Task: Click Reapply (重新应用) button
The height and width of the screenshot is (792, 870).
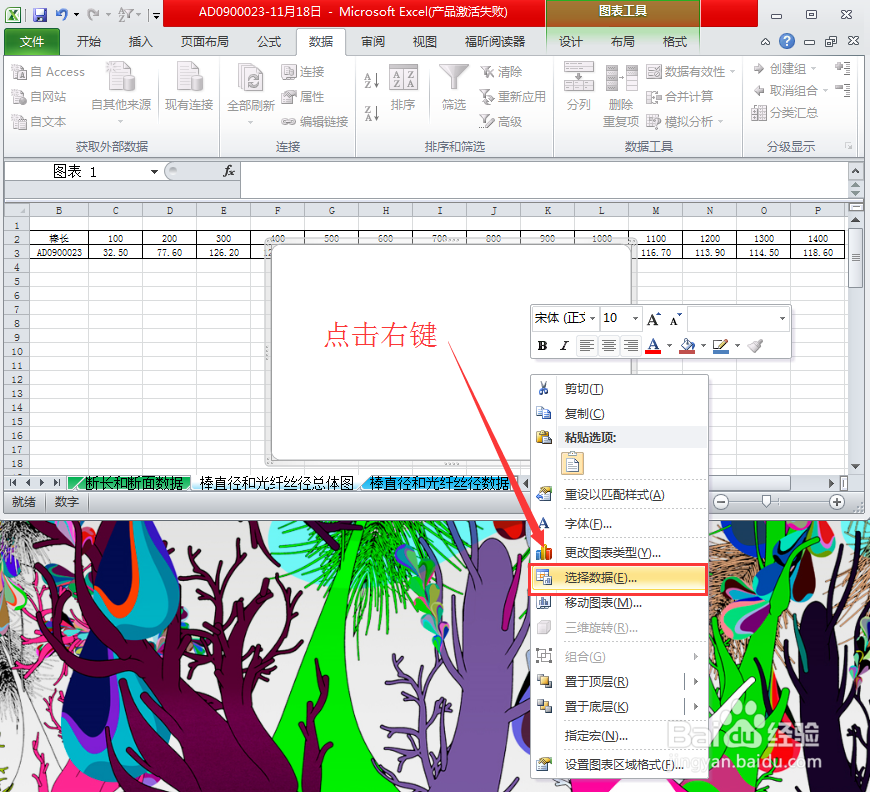Action: (513, 97)
